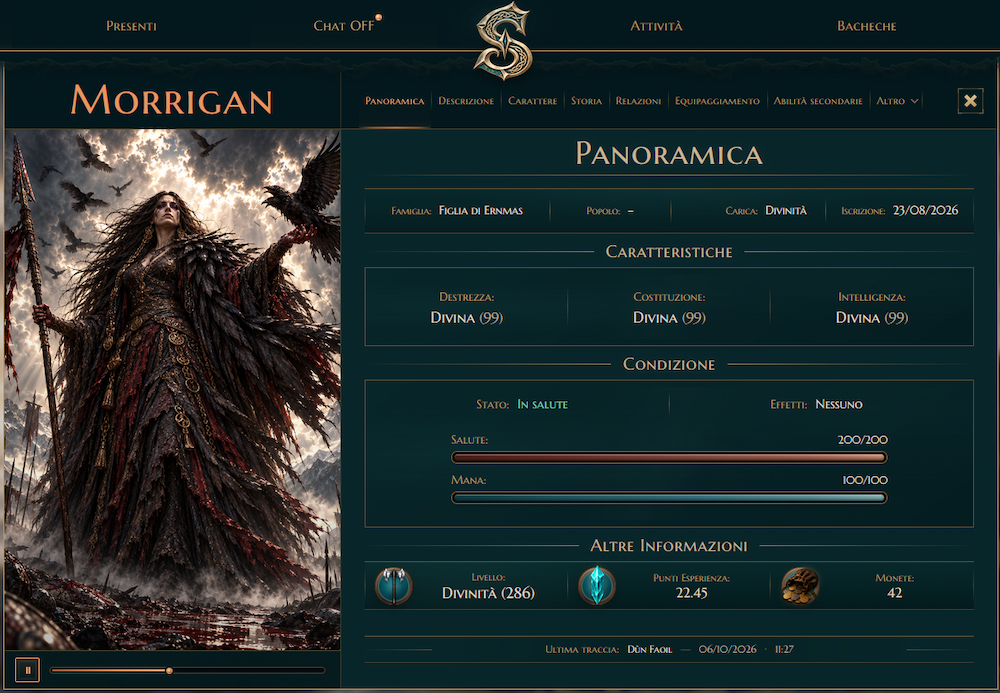
Task: Click the Panoramica section heading
Action: pyautogui.click(x=669, y=154)
